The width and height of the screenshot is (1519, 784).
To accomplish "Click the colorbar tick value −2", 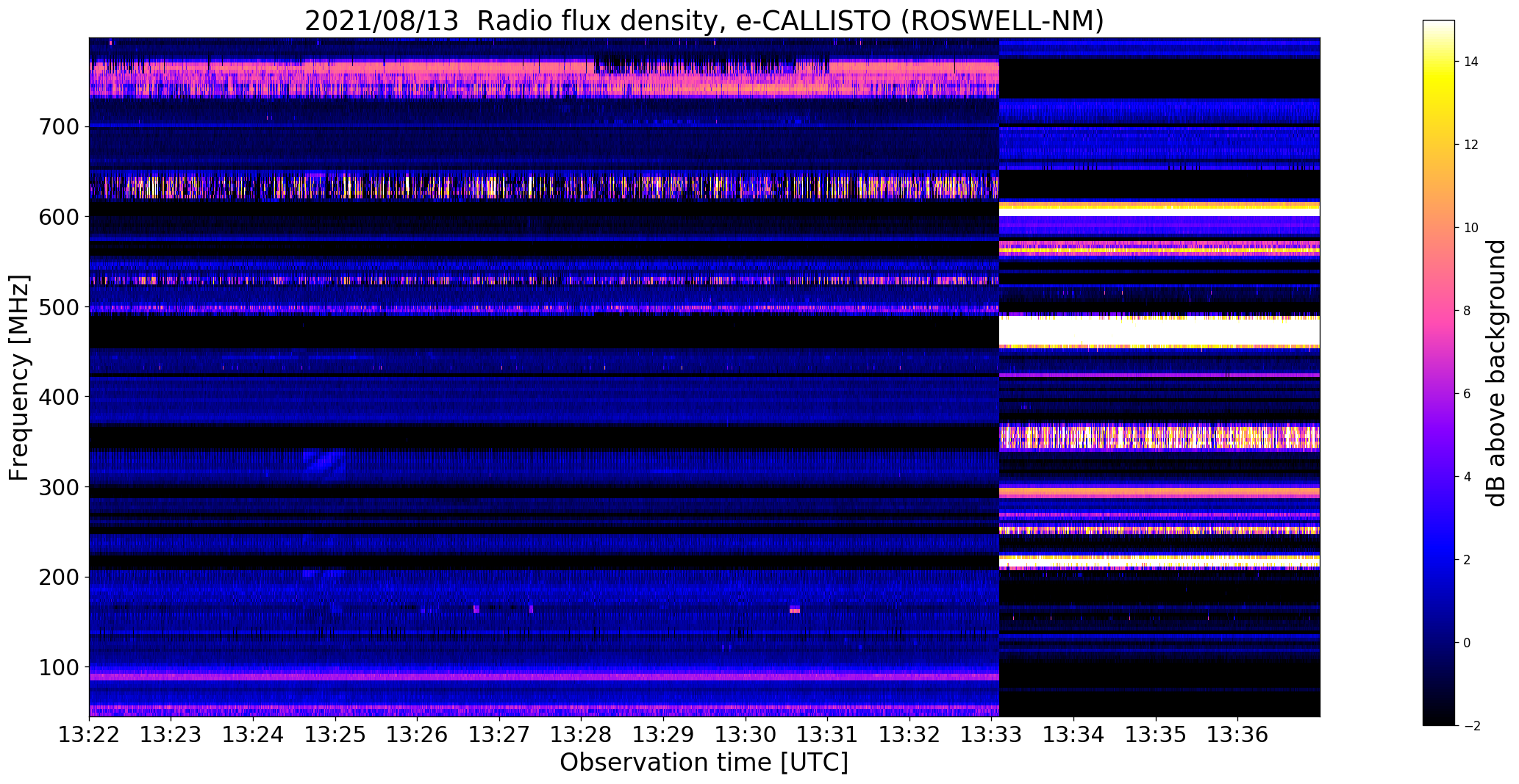I will pyautogui.click(x=1470, y=726).
